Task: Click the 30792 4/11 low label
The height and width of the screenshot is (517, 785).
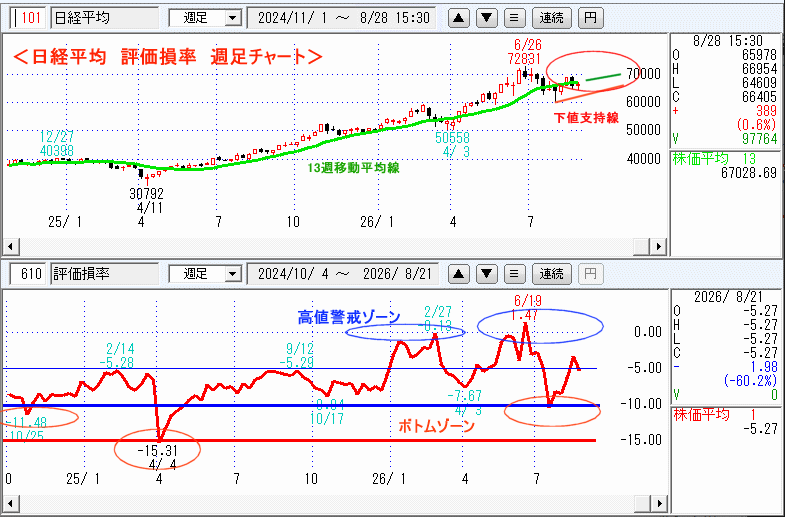Action: 147,200
